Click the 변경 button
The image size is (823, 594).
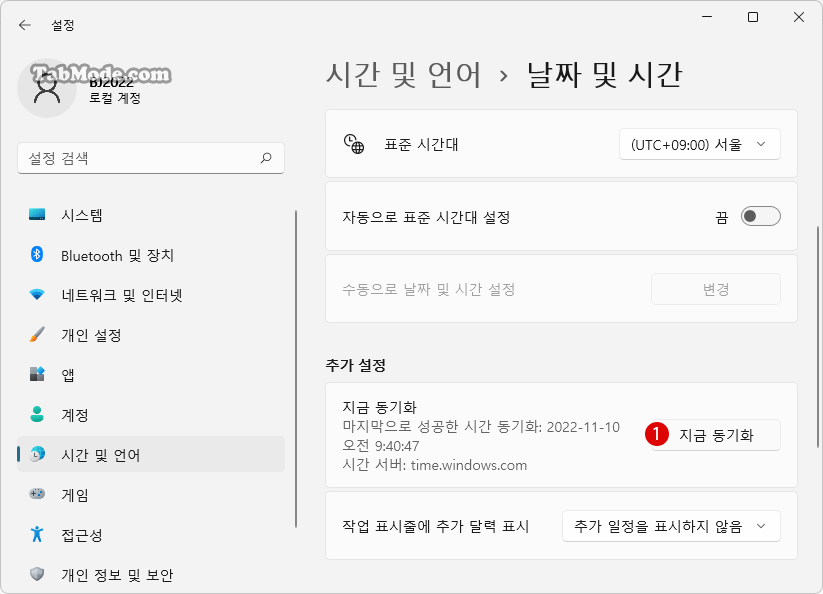(x=716, y=289)
